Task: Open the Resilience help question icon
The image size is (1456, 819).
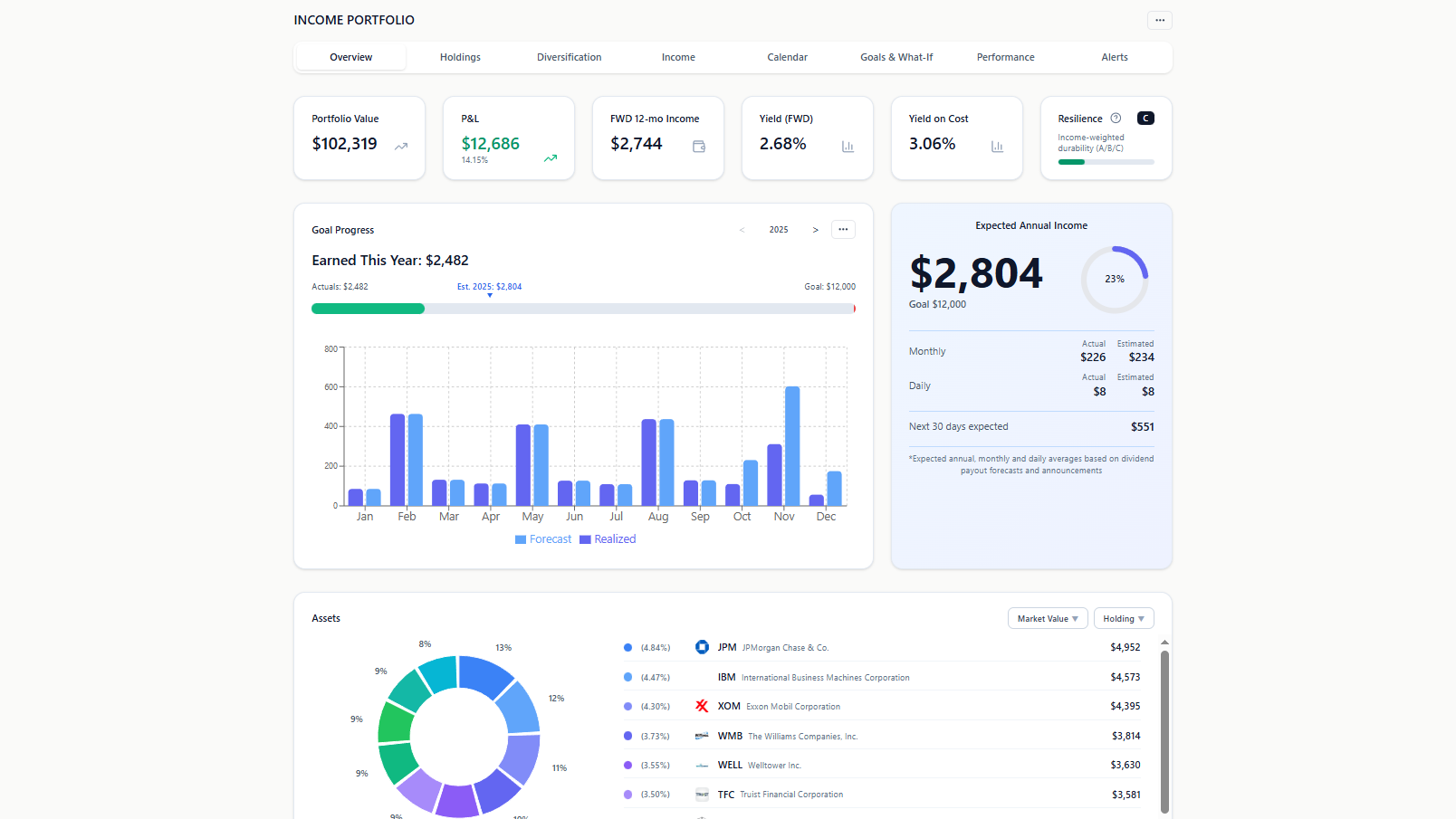Action: (x=1116, y=119)
